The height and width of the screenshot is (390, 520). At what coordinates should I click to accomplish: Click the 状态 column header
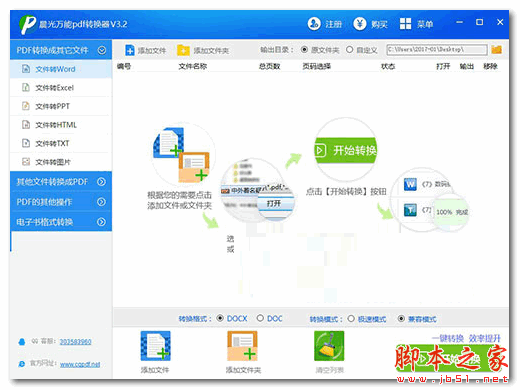pos(388,66)
